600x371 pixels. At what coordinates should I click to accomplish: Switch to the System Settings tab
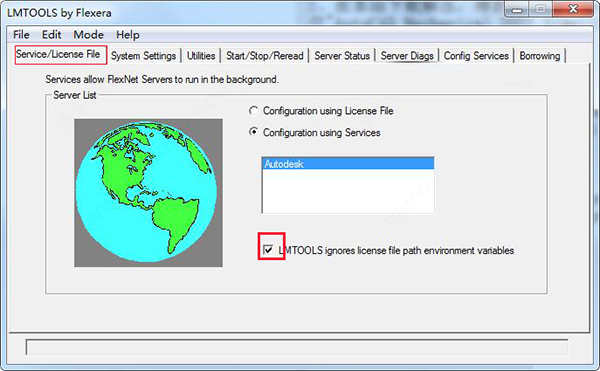(143, 56)
